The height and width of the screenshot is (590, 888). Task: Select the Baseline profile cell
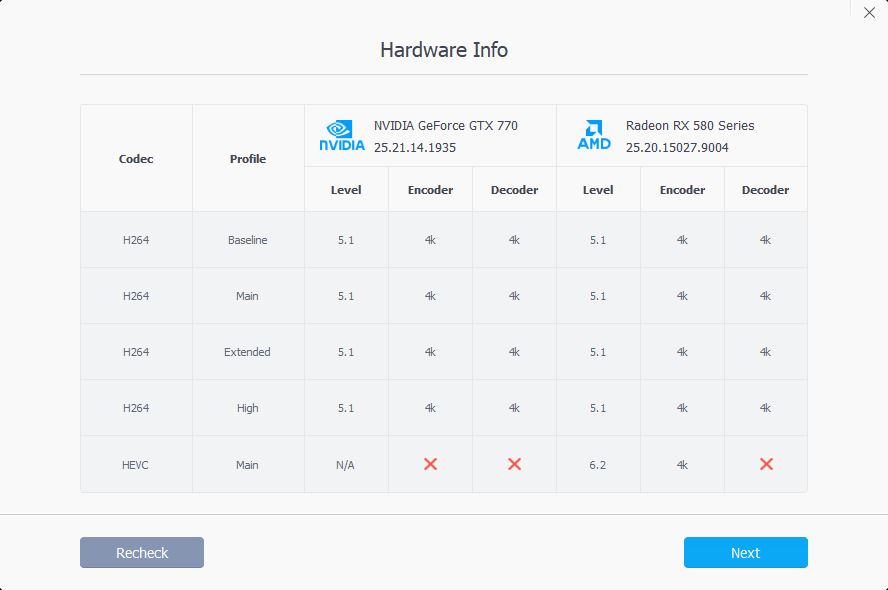247,240
